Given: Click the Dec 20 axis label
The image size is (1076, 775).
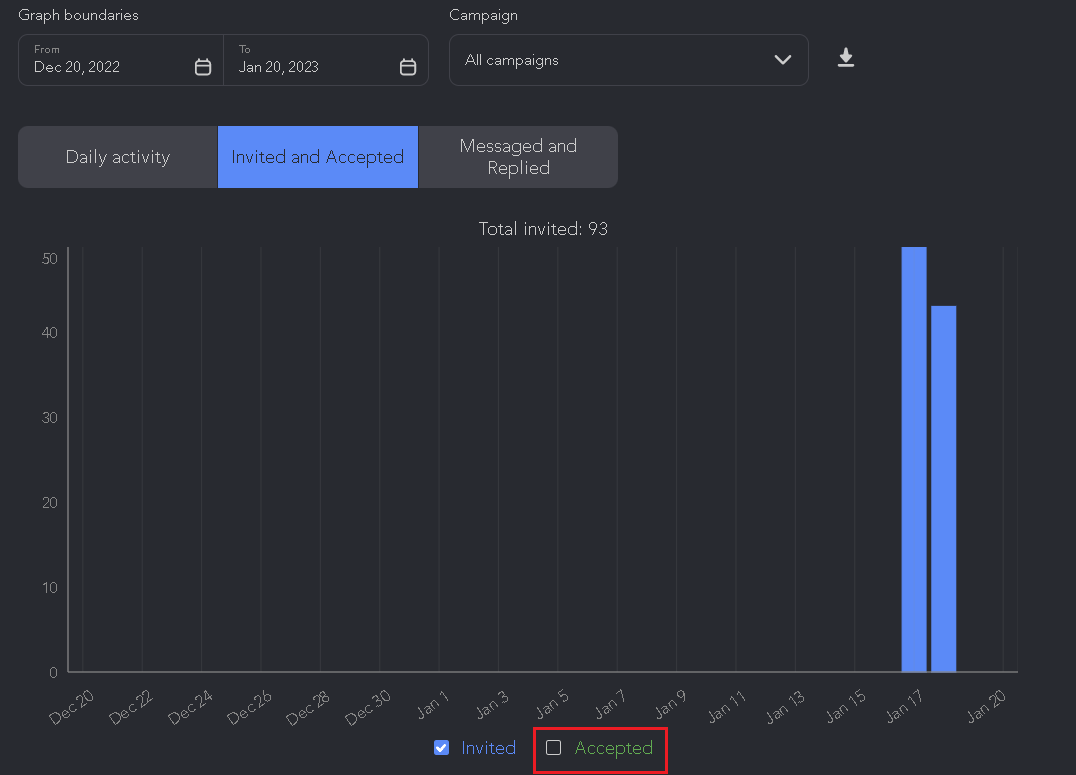Looking at the screenshot, I should [x=71, y=707].
